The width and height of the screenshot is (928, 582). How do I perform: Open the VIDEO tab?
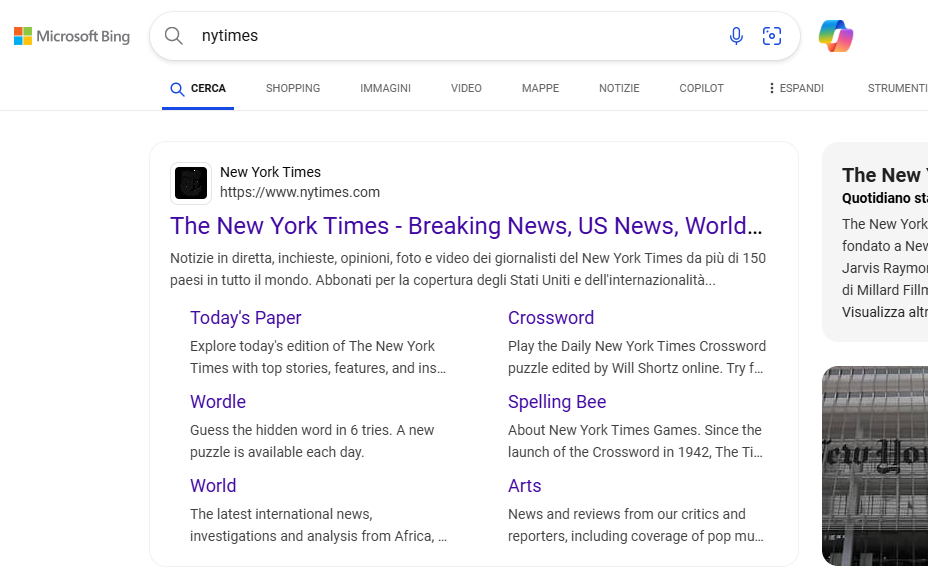click(466, 88)
